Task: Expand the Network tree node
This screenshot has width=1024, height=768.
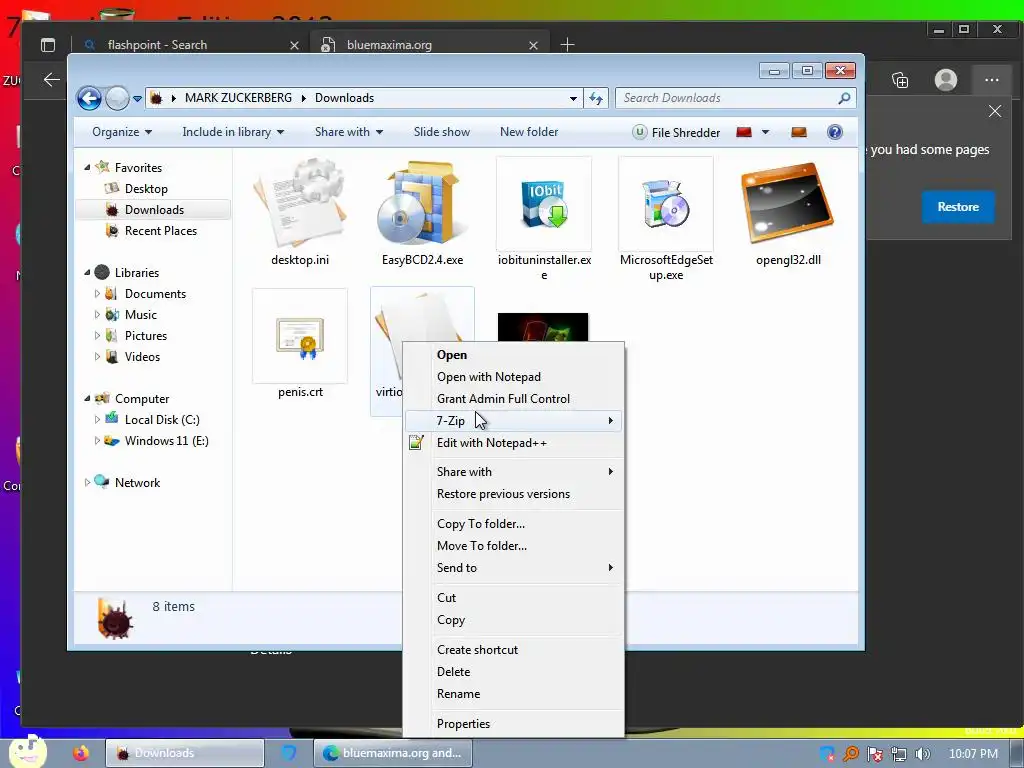Action: click(87, 483)
